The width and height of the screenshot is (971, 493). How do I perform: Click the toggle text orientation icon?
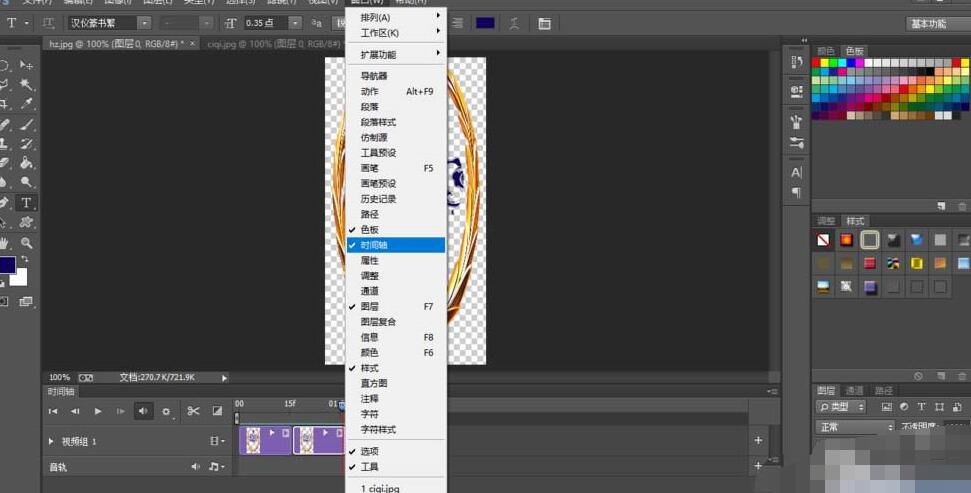(48, 24)
